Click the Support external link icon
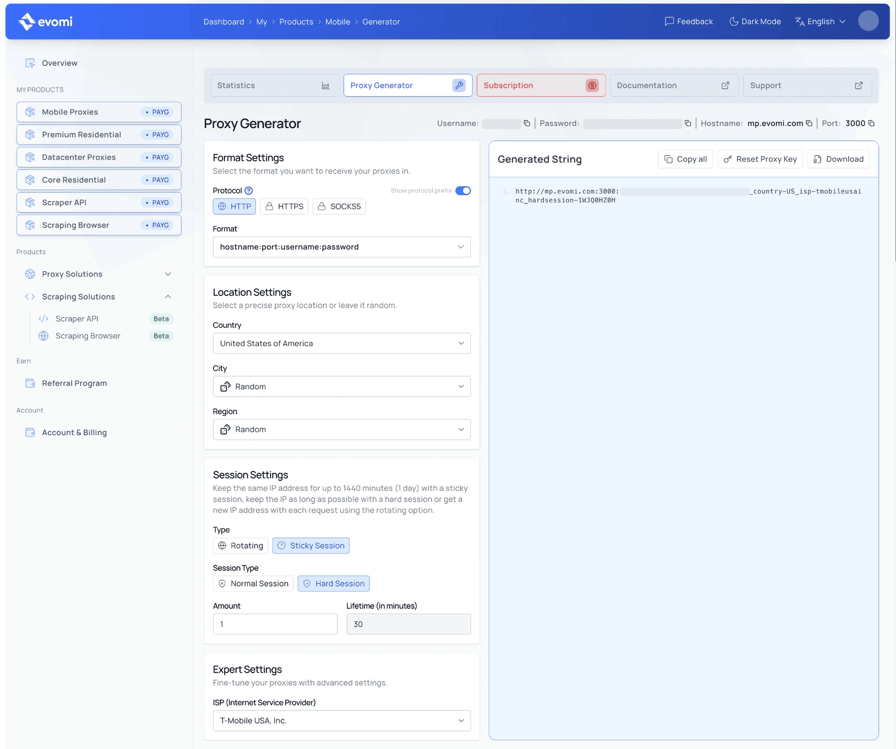896x749 pixels. tap(858, 86)
